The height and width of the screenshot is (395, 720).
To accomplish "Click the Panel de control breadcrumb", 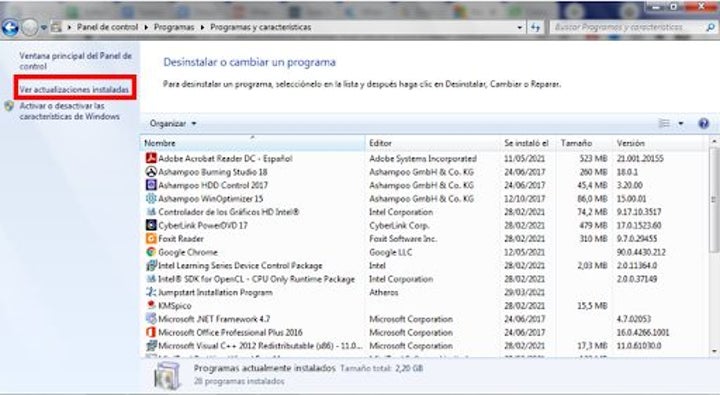I will (107, 27).
